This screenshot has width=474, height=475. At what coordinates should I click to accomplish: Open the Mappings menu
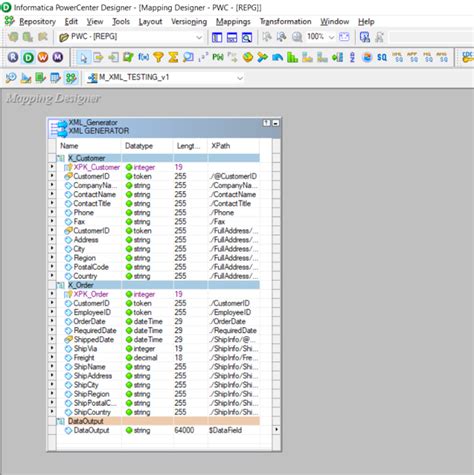(x=233, y=22)
